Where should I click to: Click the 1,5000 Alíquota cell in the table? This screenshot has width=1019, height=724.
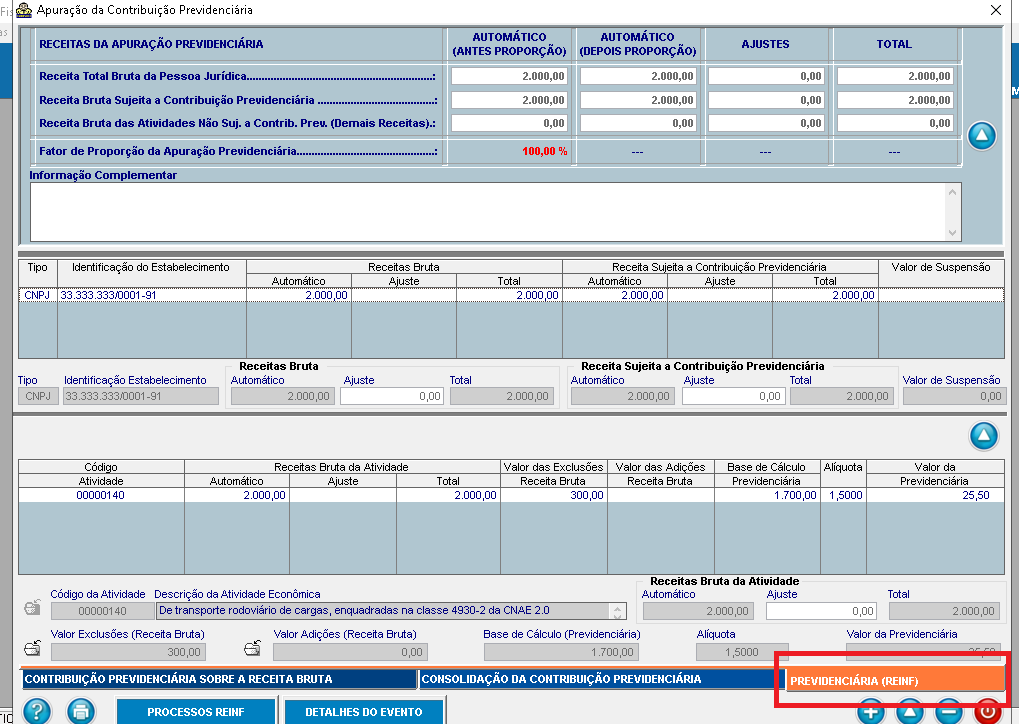coord(844,495)
